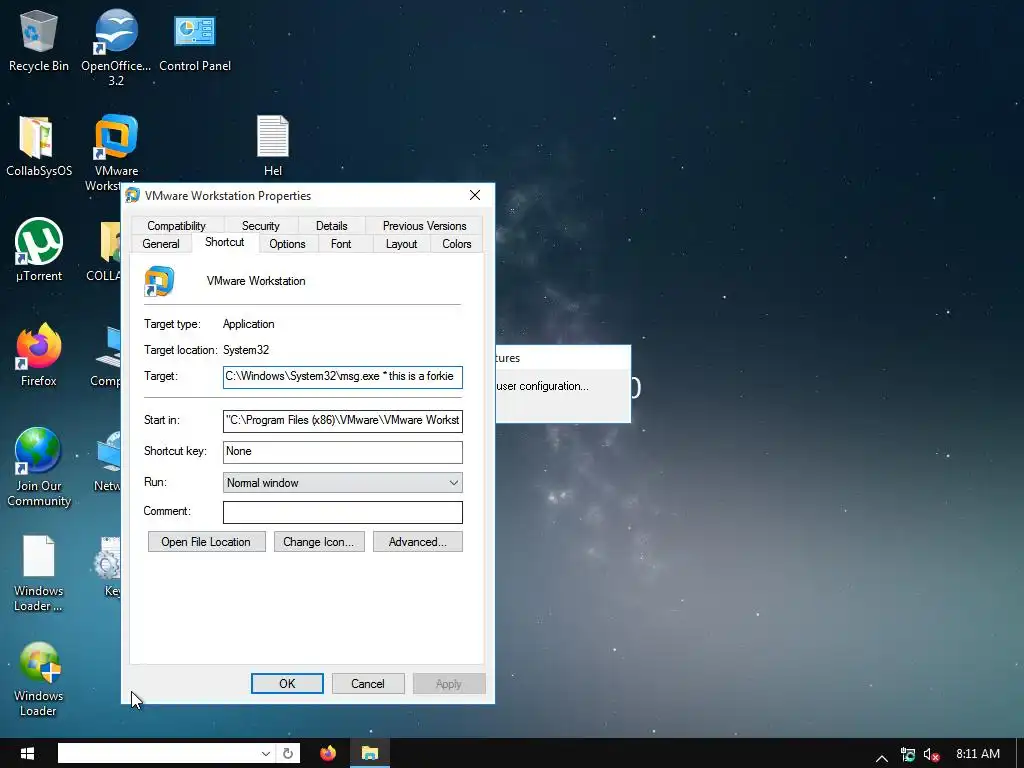Select the µTorrent desktop shortcut
This screenshot has height=768, width=1024.
click(39, 249)
